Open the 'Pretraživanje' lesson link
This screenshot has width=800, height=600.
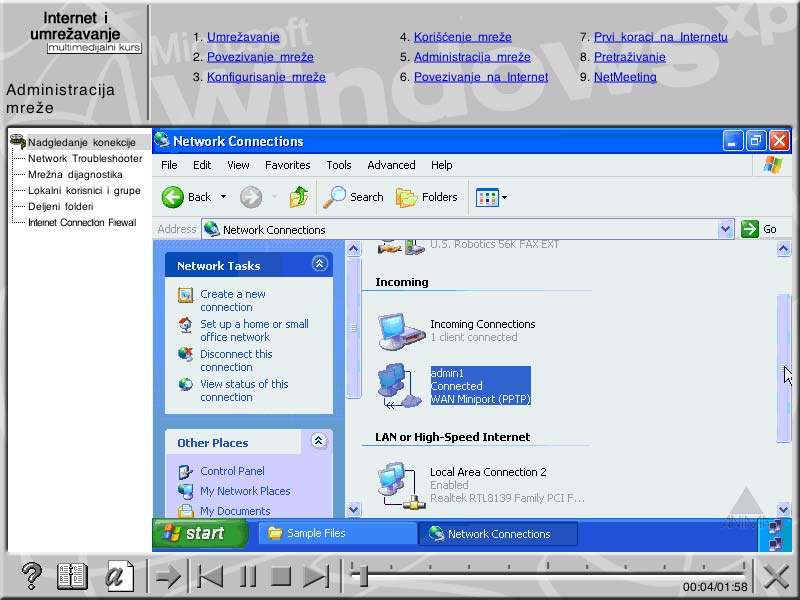click(631, 57)
